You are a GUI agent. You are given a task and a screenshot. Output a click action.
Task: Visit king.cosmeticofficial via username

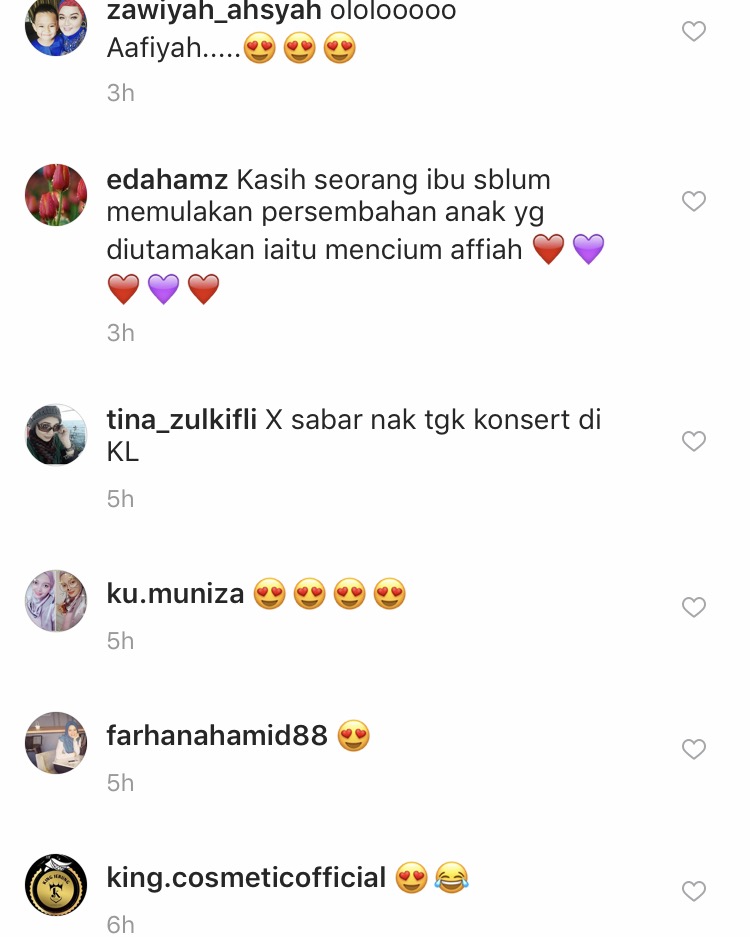(x=246, y=878)
